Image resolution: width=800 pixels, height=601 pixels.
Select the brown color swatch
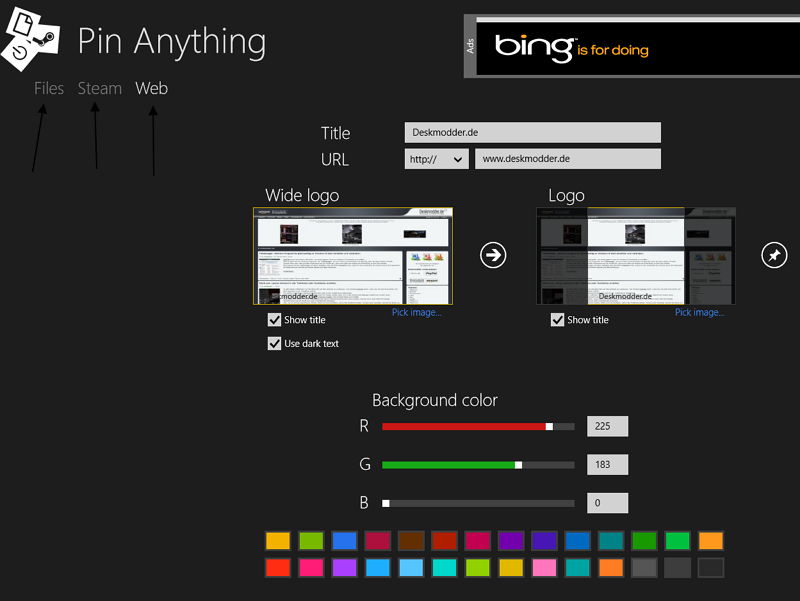411,541
